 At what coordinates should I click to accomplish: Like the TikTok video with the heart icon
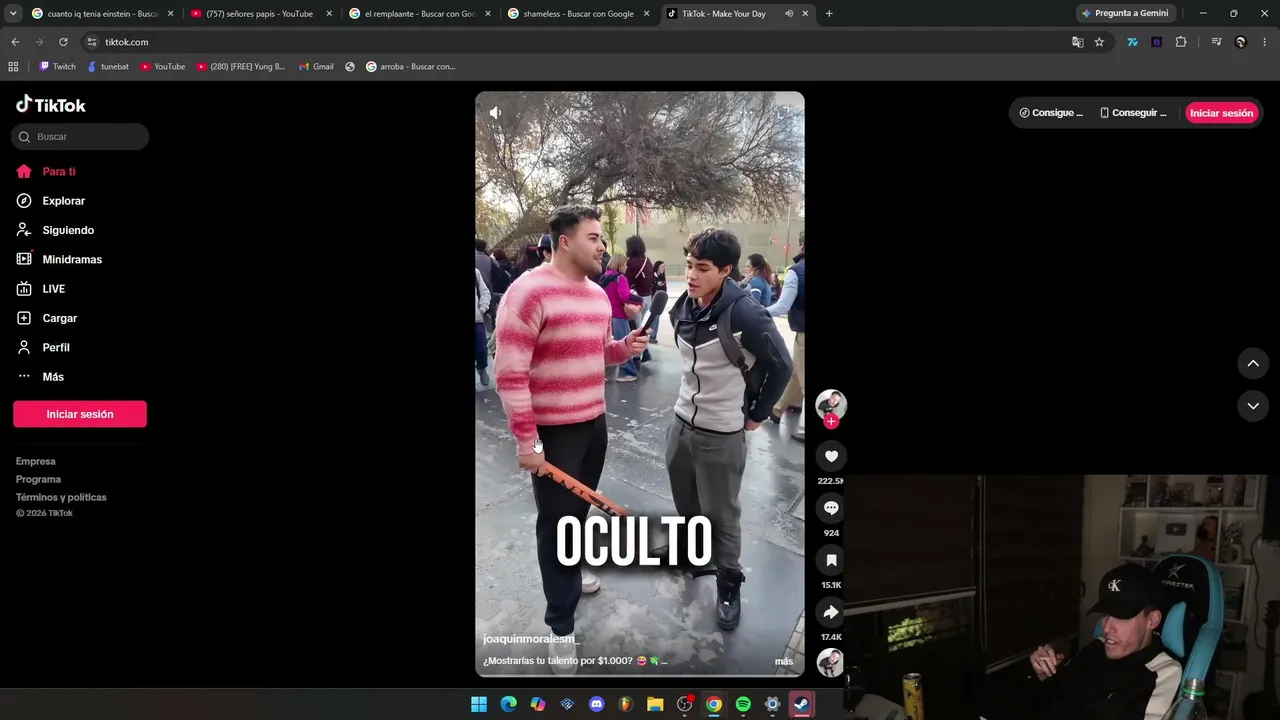pos(831,456)
